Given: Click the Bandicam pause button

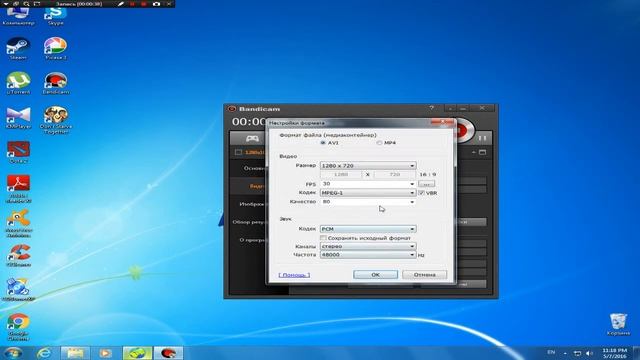Looking at the screenshot, I should (x=482, y=138).
